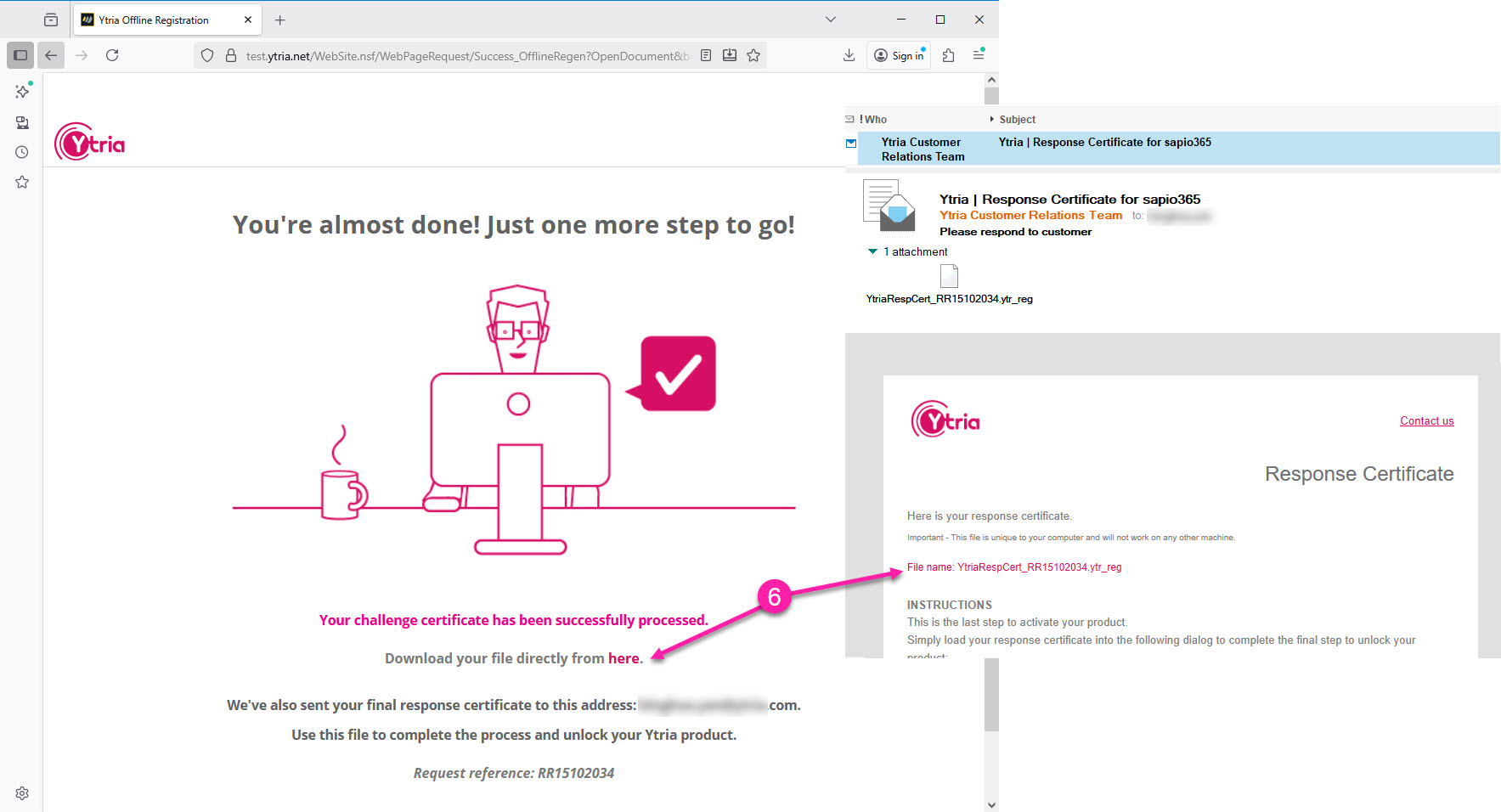Go back using the back arrow
Image resolution: width=1501 pixels, height=812 pixels.
click(x=51, y=55)
